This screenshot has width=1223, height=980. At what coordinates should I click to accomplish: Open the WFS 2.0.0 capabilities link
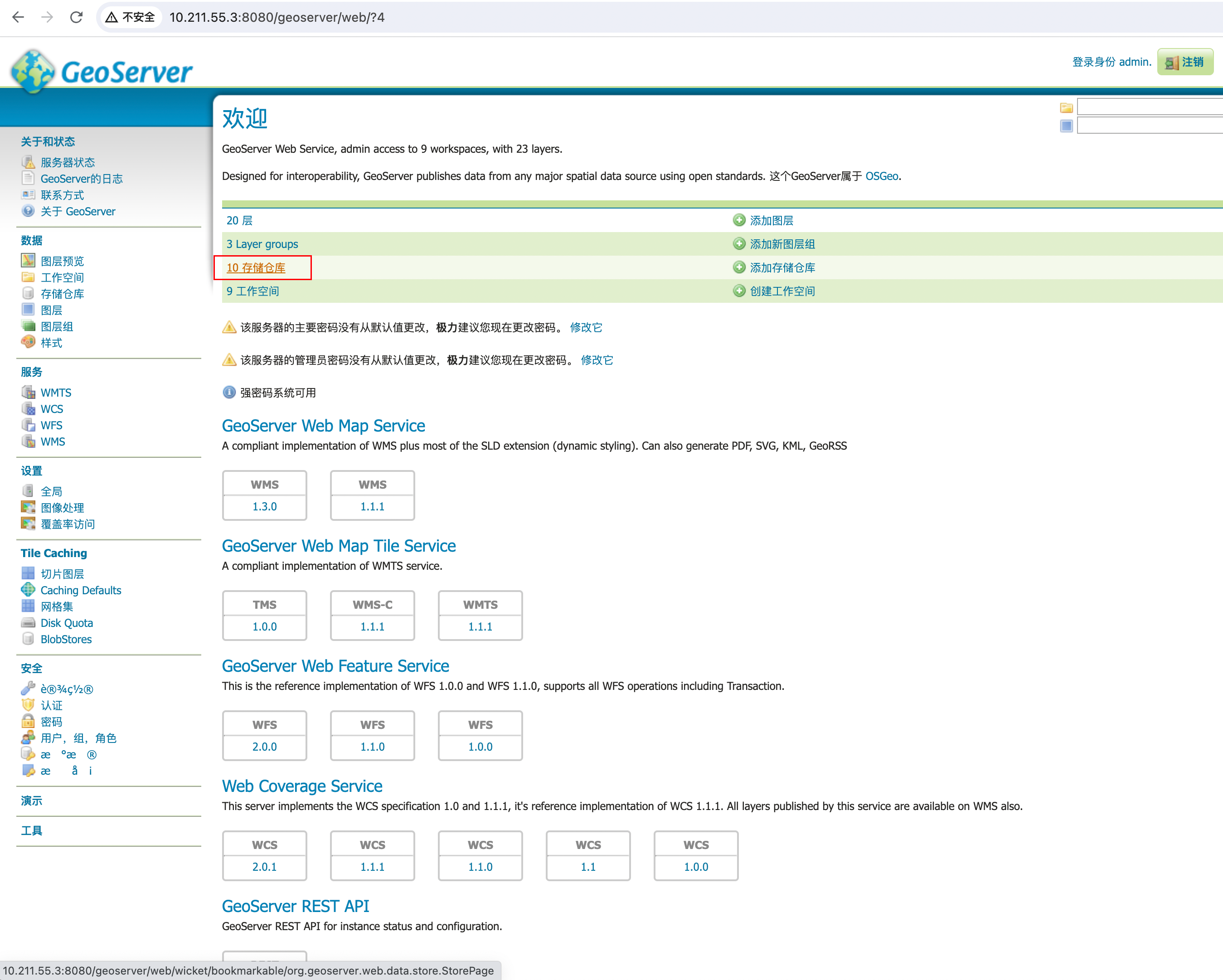click(264, 747)
